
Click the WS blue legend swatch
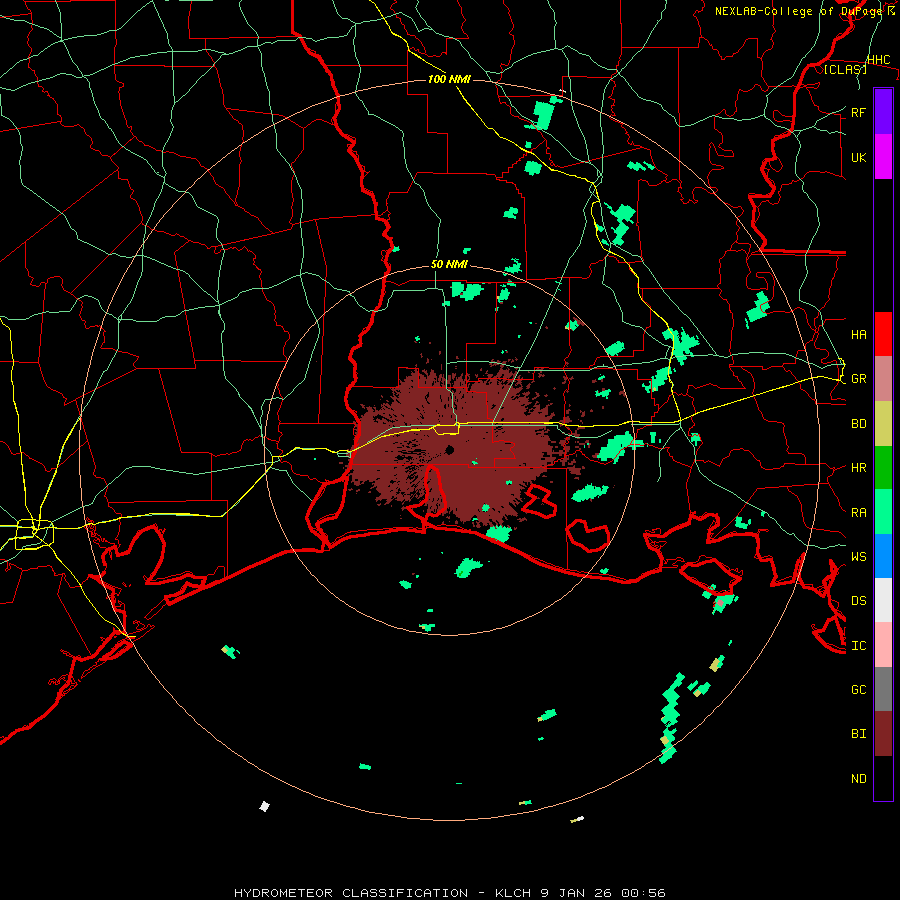(883, 556)
